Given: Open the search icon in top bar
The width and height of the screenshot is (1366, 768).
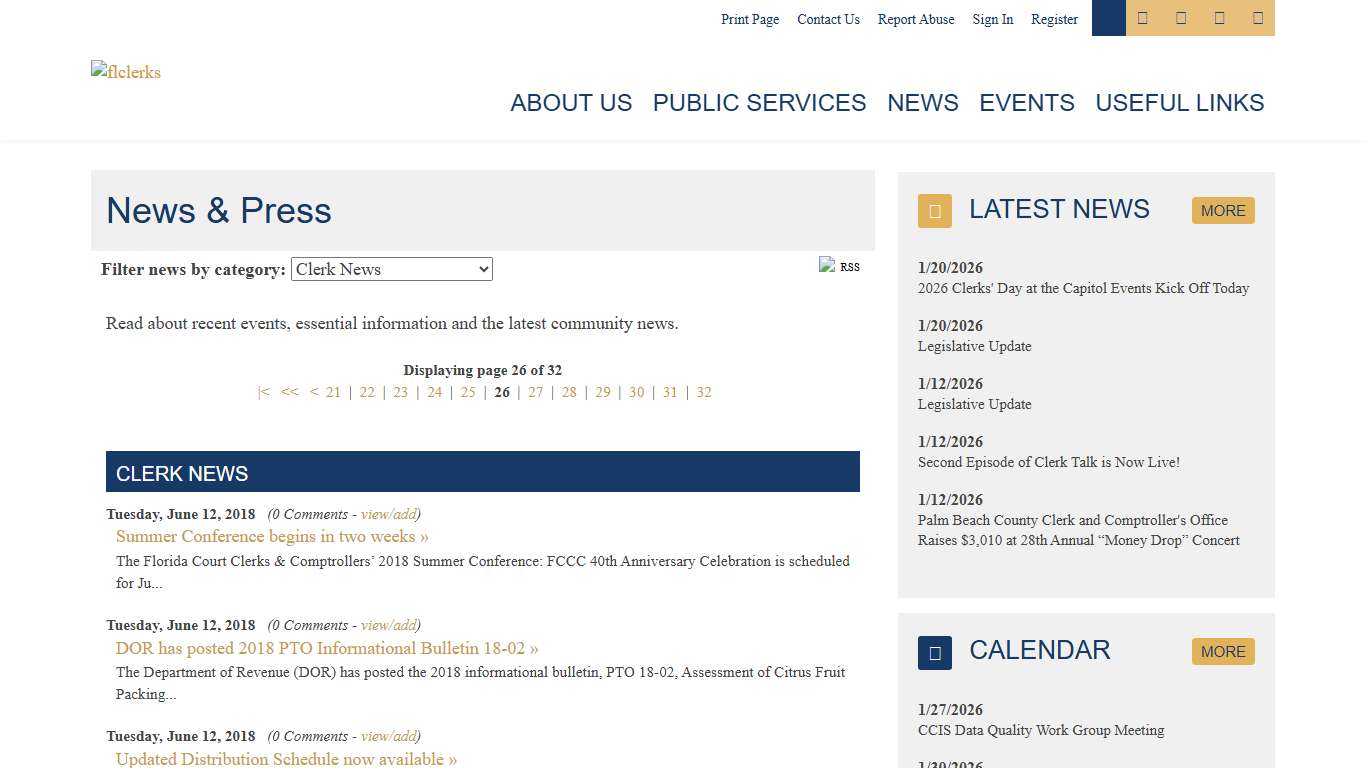Looking at the screenshot, I should 1108,18.
